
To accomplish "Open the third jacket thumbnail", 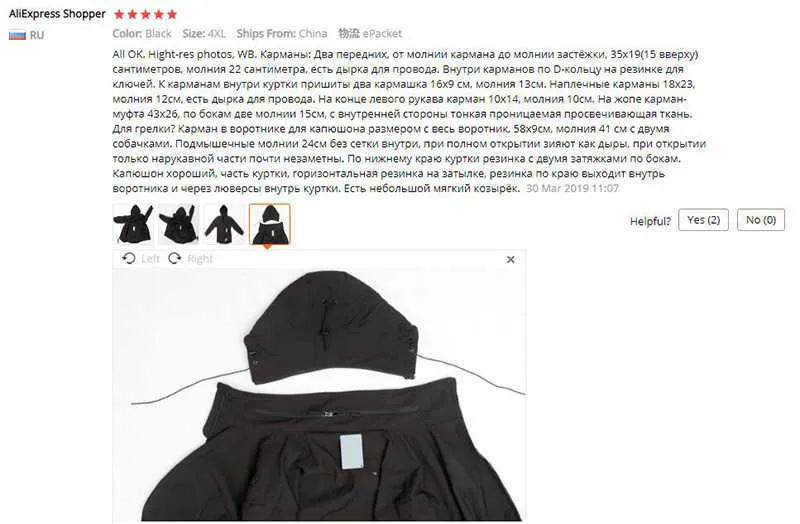I will 224,224.
